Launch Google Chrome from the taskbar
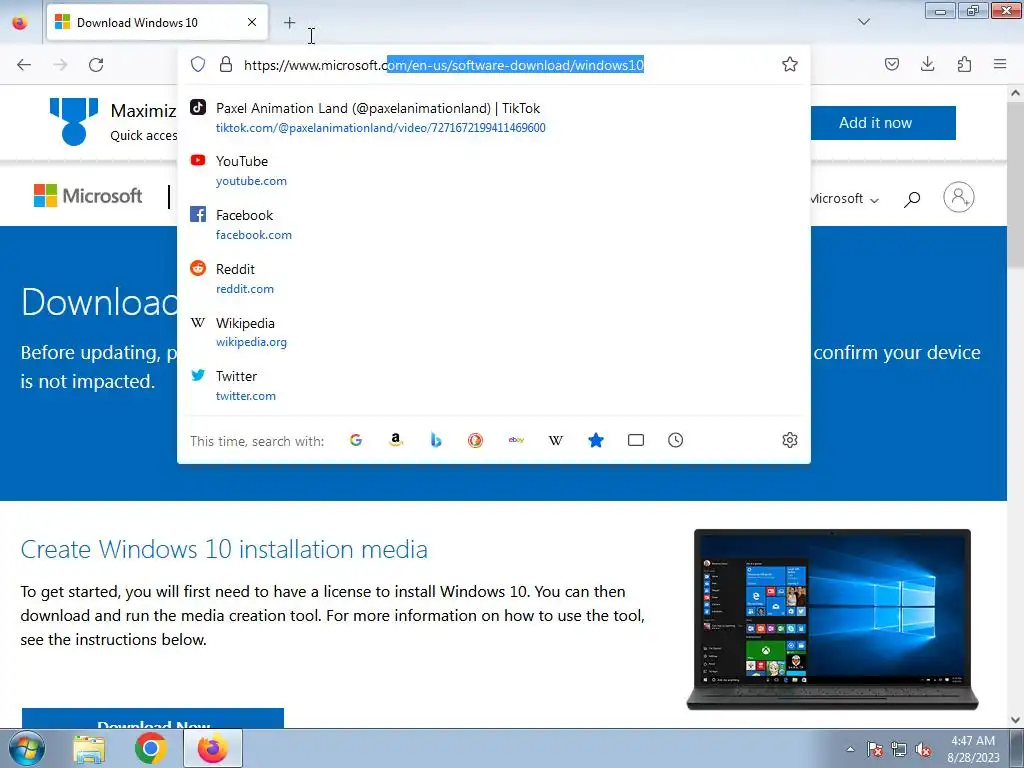This screenshot has height=768, width=1024. click(x=151, y=749)
